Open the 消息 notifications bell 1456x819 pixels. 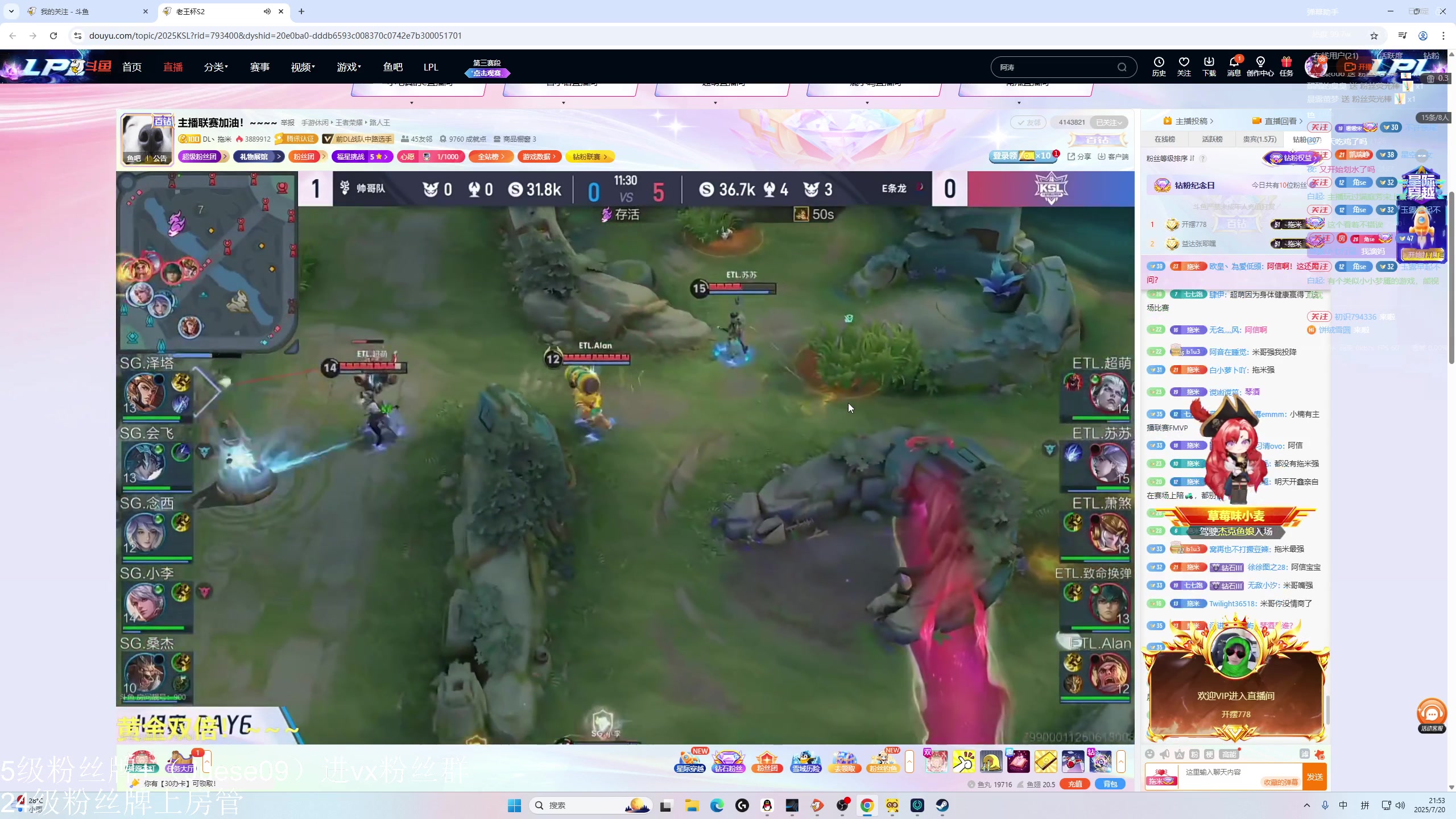[x=1234, y=66]
